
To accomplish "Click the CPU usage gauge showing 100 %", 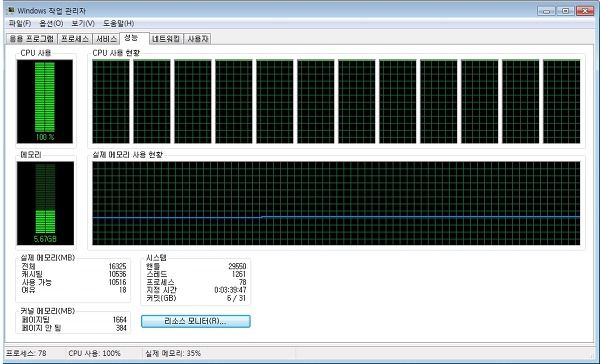I will click(45, 101).
